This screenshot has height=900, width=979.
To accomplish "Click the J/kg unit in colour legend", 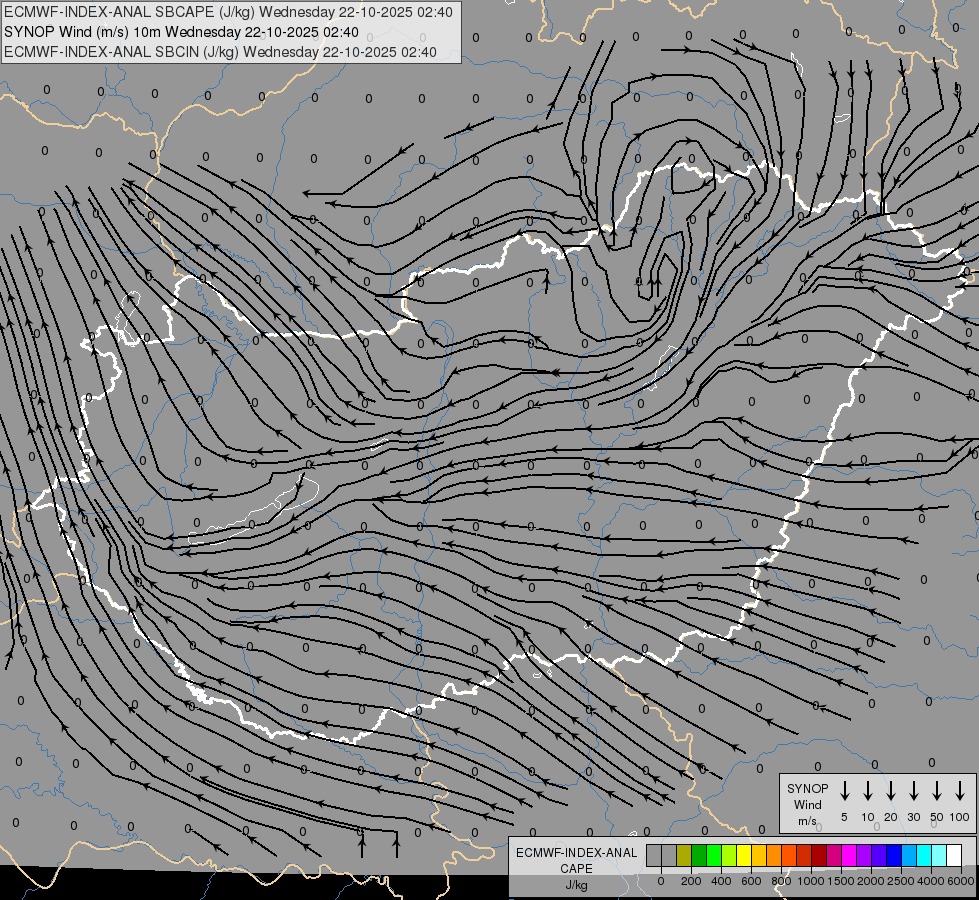I will pyautogui.click(x=576, y=885).
